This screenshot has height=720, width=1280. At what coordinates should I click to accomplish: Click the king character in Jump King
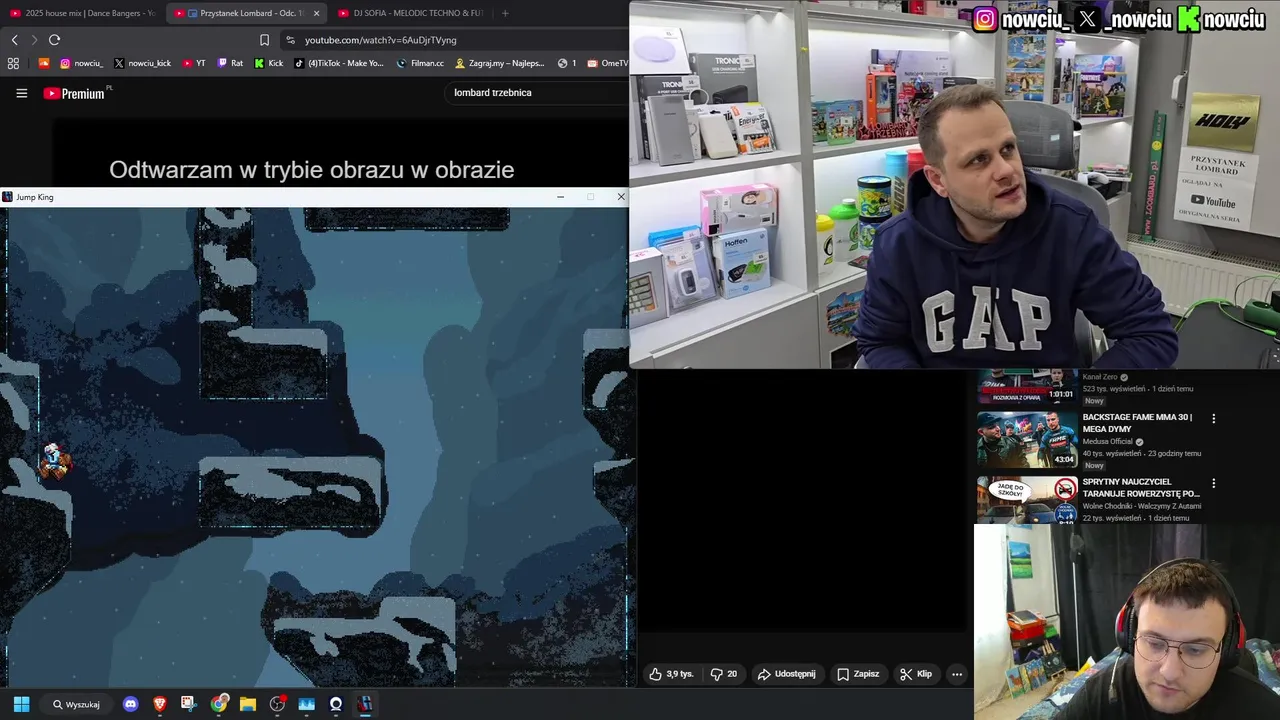coord(55,461)
